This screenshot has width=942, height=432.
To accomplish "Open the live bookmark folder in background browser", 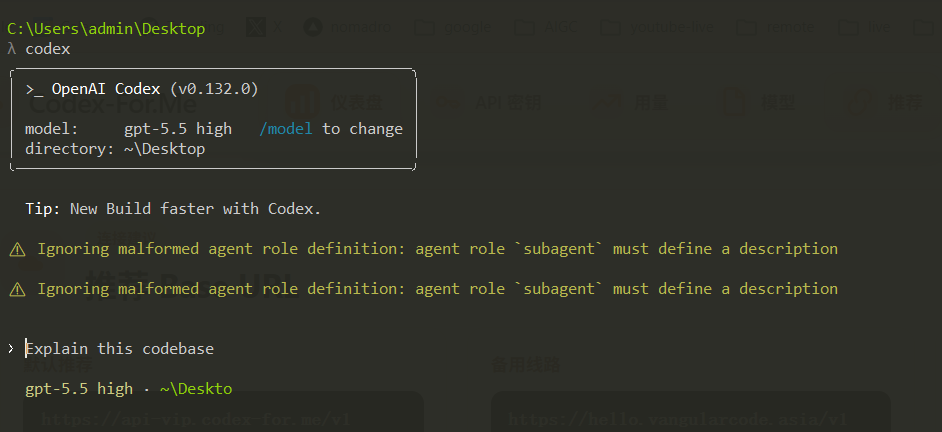I will pyautogui.click(x=864, y=27).
